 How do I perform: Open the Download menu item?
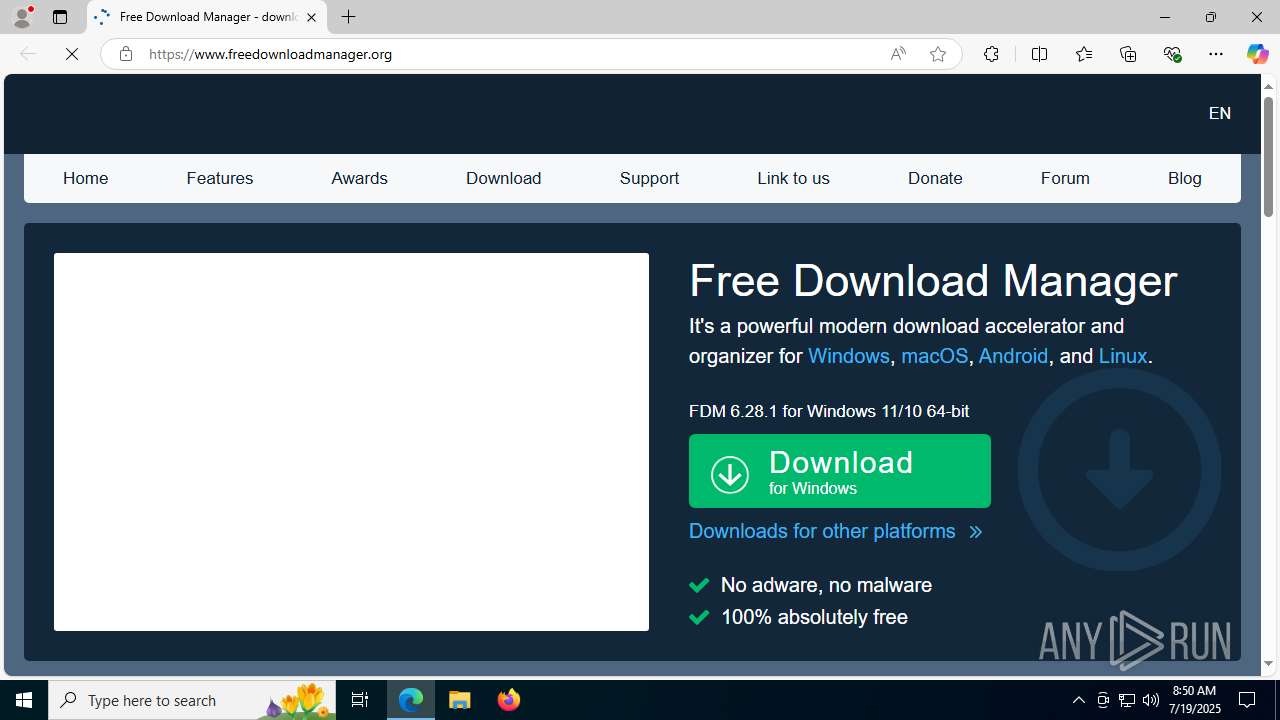click(503, 178)
